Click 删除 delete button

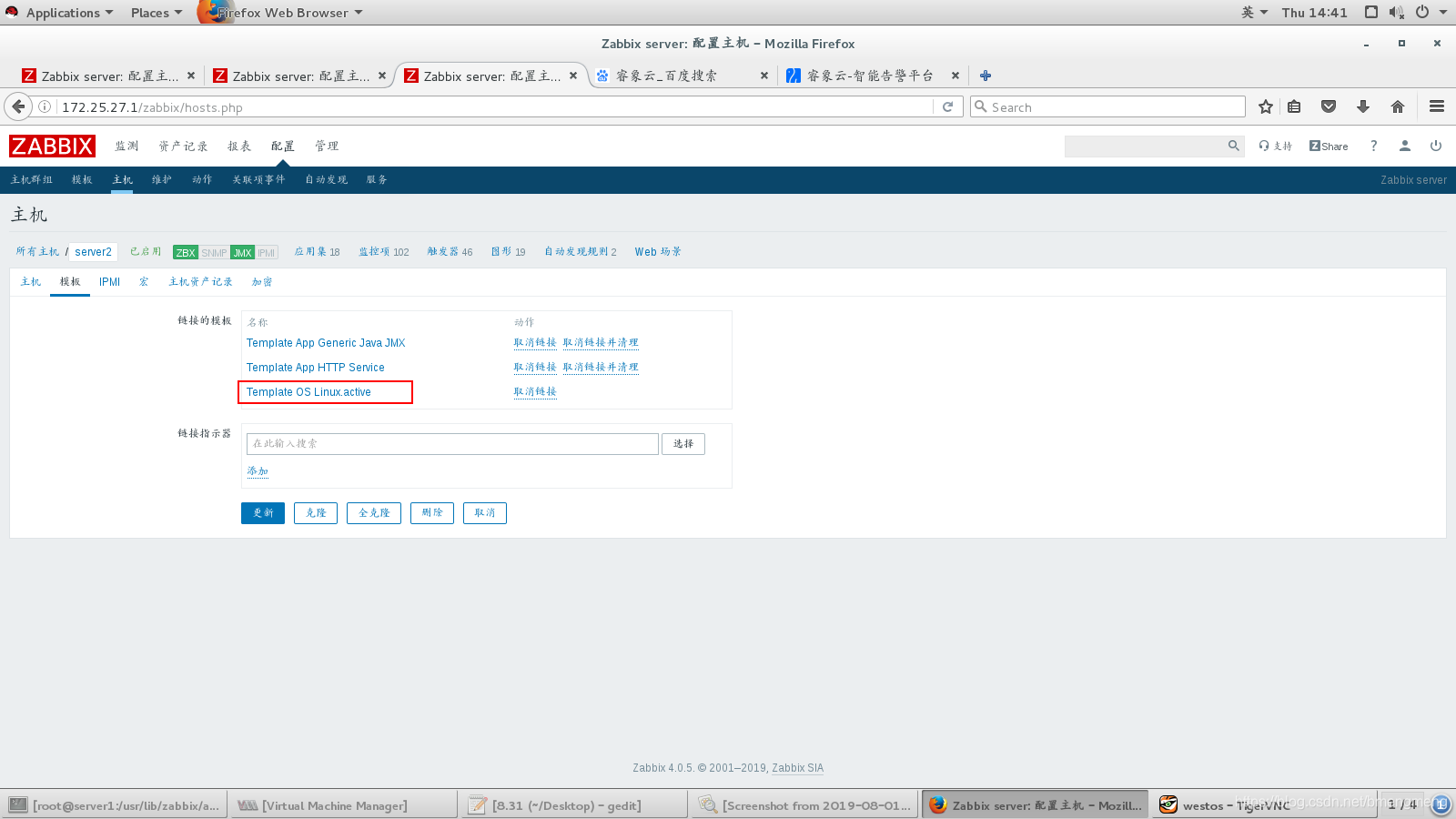click(x=432, y=513)
